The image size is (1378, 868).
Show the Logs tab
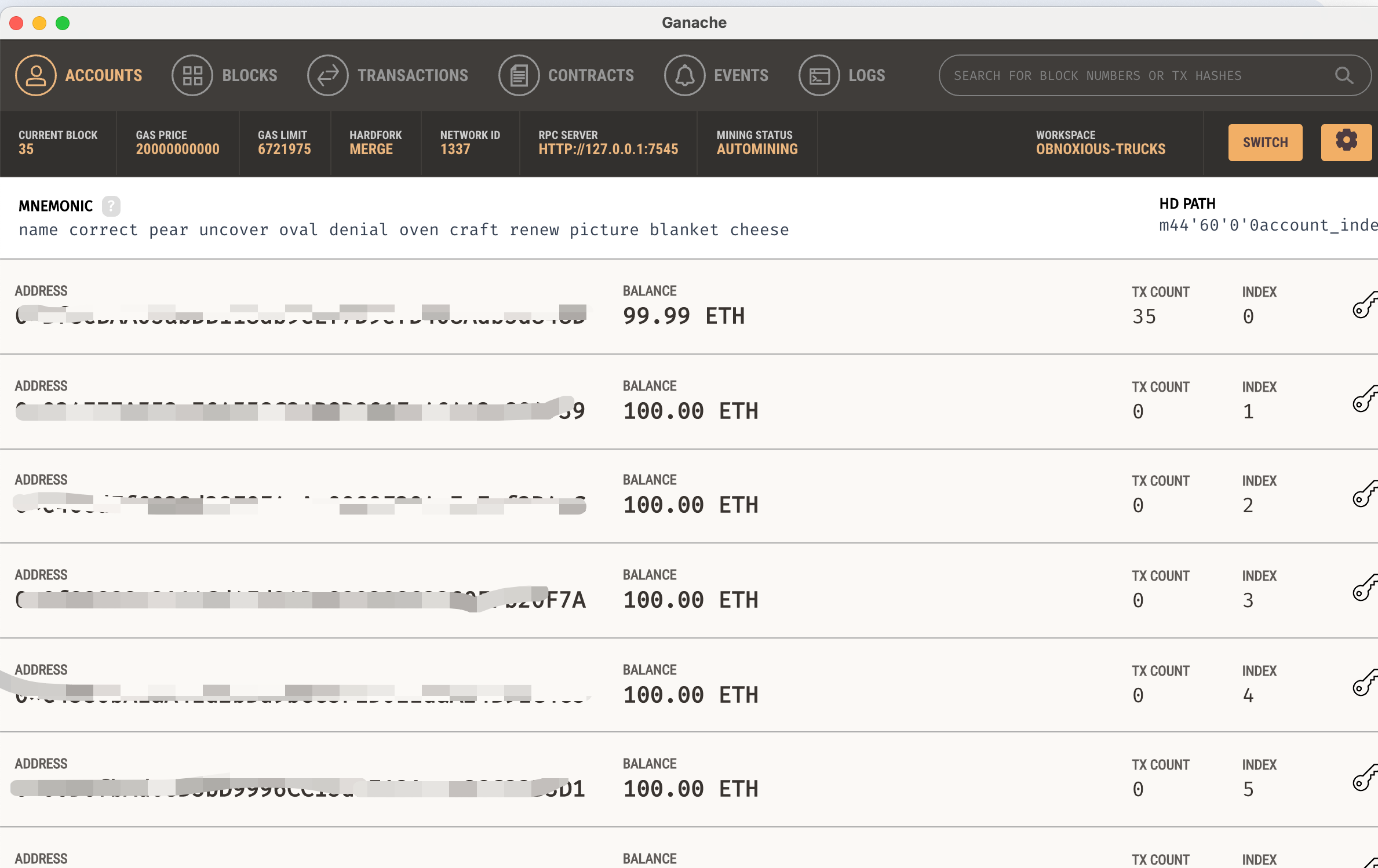click(x=842, y=75)
